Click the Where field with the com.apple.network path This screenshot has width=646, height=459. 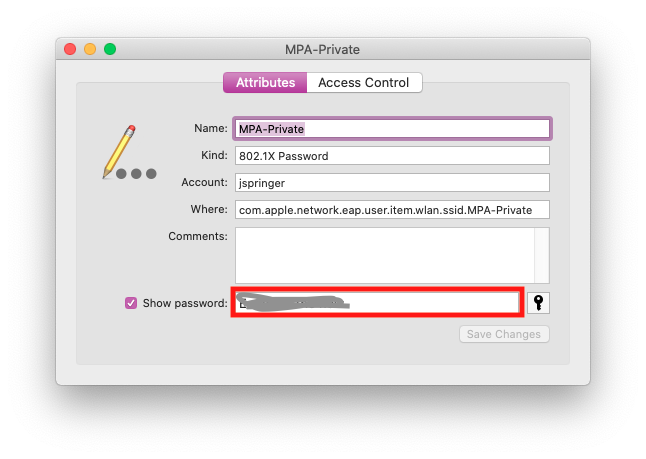[x=392, y=210]
